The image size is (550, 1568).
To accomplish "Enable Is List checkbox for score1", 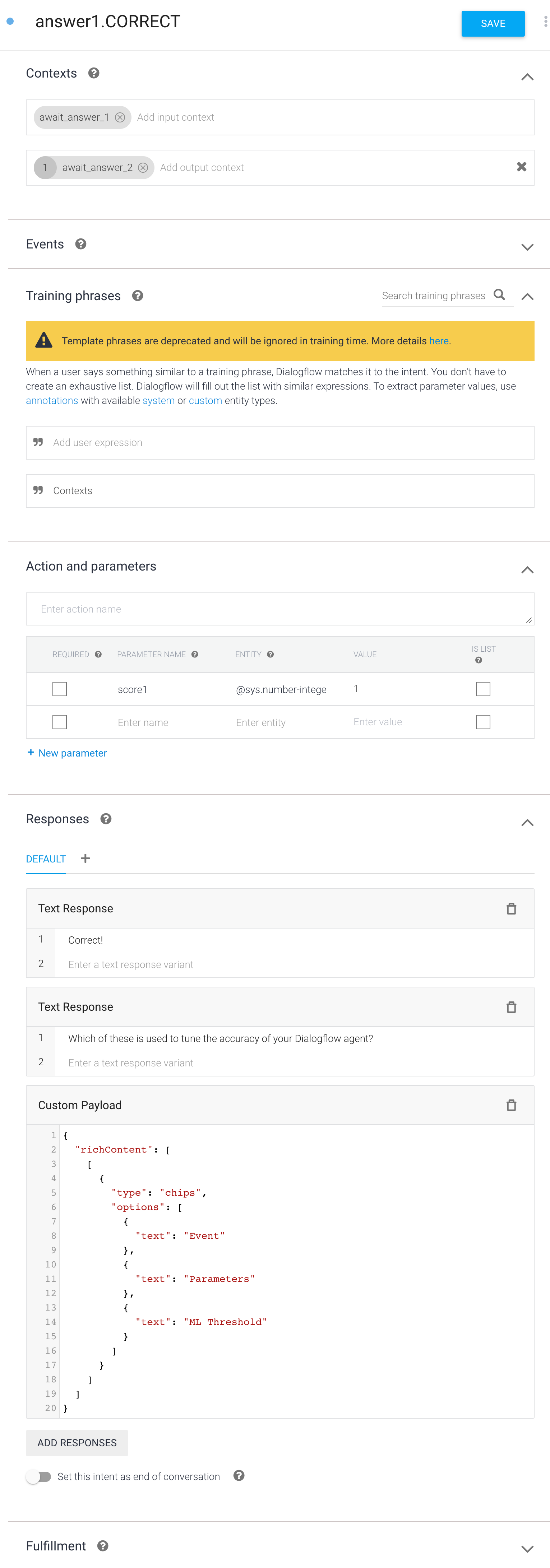I will (483, 689).
